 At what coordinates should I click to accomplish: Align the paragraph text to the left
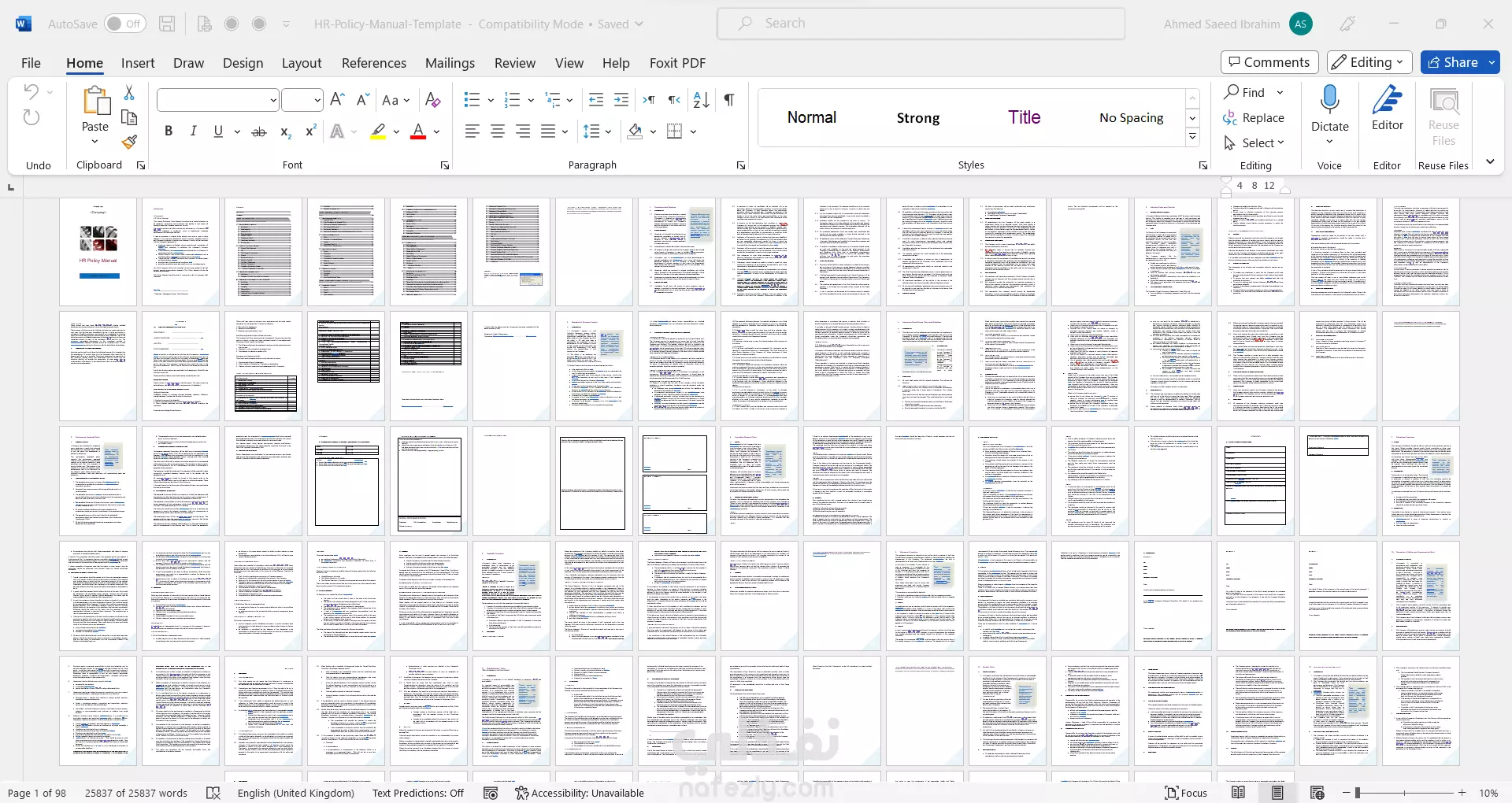coord(472,131)
